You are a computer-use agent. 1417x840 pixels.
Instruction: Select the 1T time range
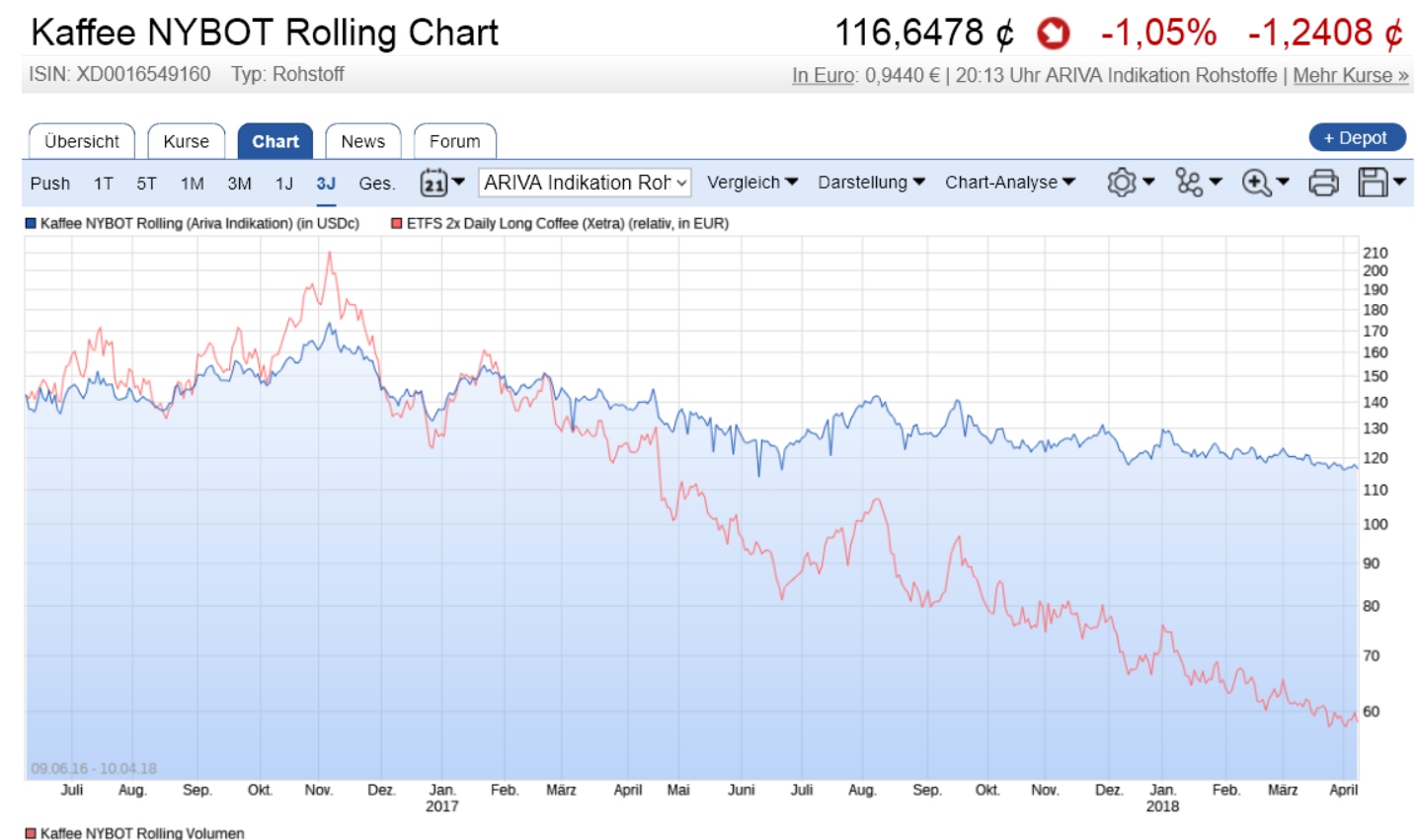[103, 184]
